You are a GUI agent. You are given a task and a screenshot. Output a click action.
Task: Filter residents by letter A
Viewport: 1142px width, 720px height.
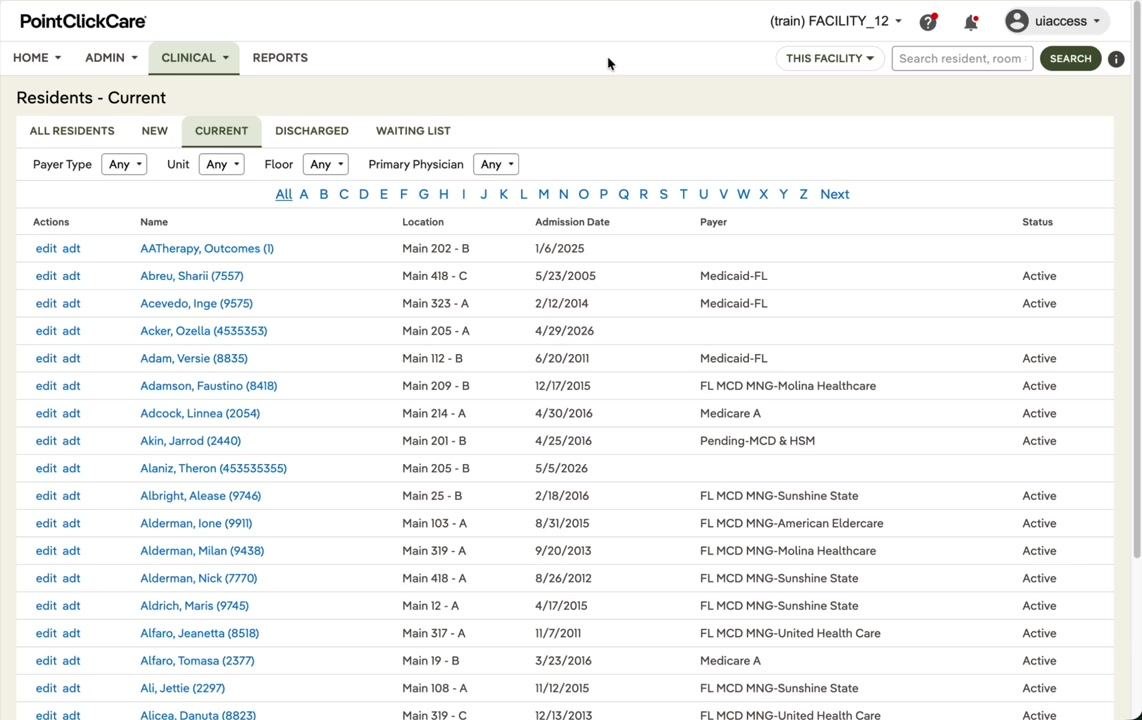point(304,194)
